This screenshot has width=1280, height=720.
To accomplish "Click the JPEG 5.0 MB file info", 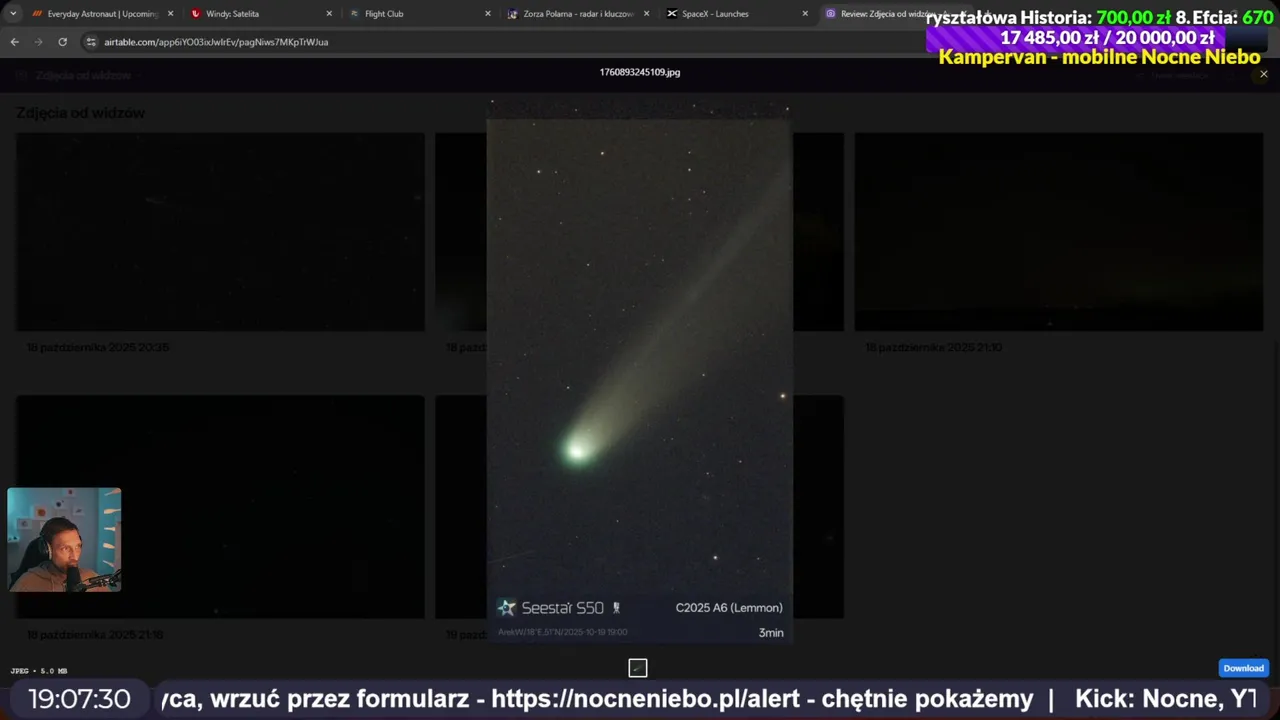I will 39,671.
